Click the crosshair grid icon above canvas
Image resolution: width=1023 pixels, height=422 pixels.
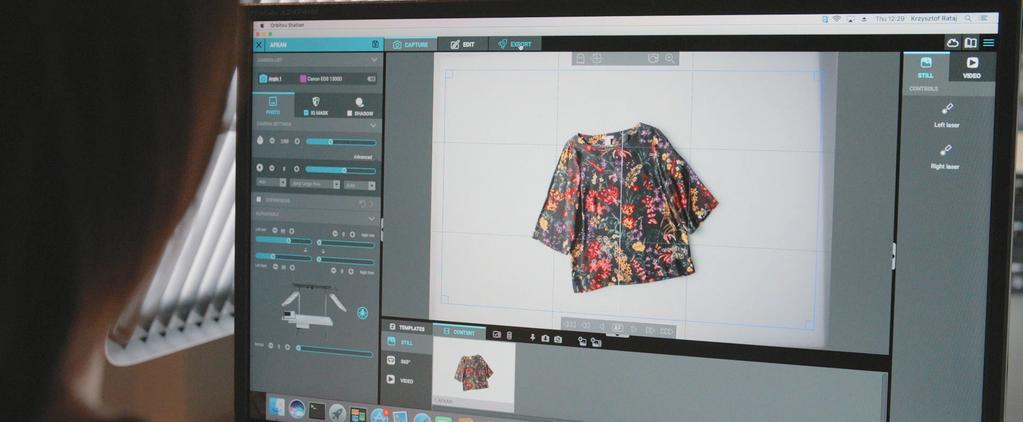tap(596, 59)
